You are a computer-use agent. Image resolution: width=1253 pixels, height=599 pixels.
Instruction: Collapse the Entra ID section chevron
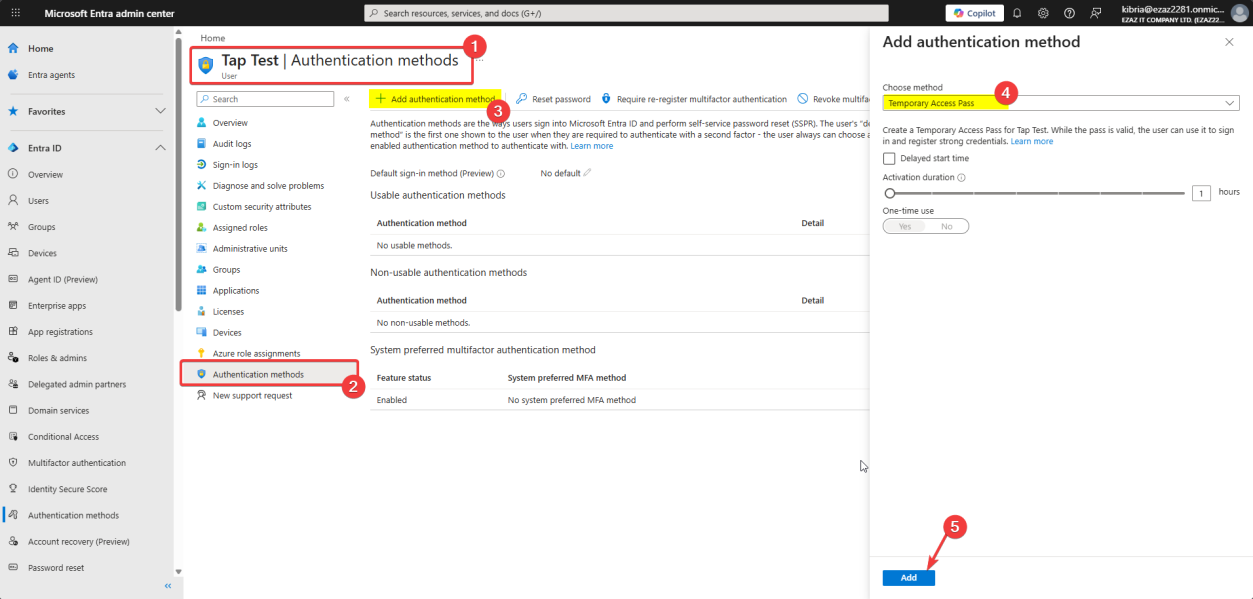(x=160, y=148)
